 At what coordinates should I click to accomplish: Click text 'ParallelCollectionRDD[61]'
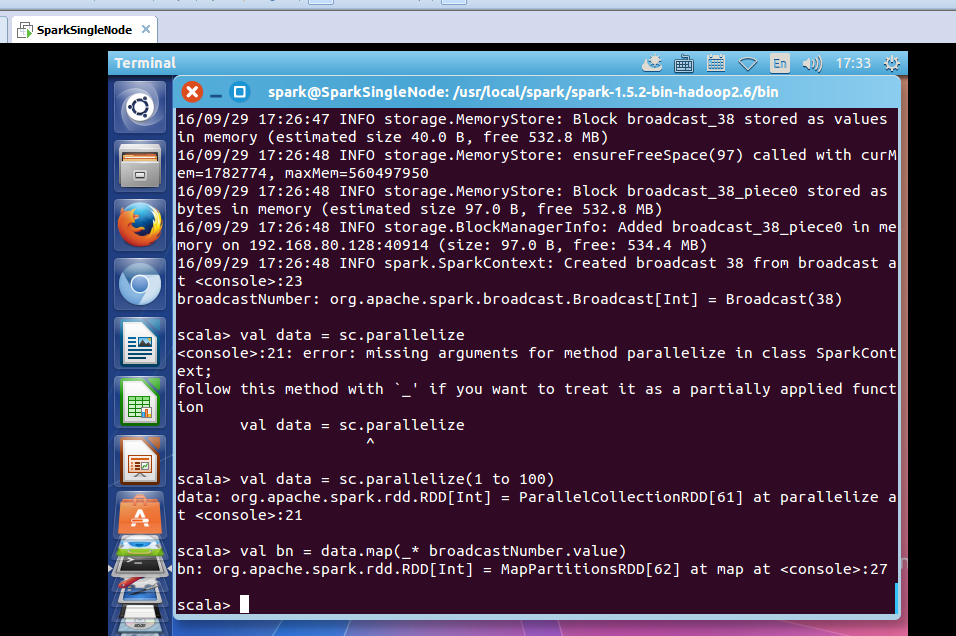tap(631, 498)
